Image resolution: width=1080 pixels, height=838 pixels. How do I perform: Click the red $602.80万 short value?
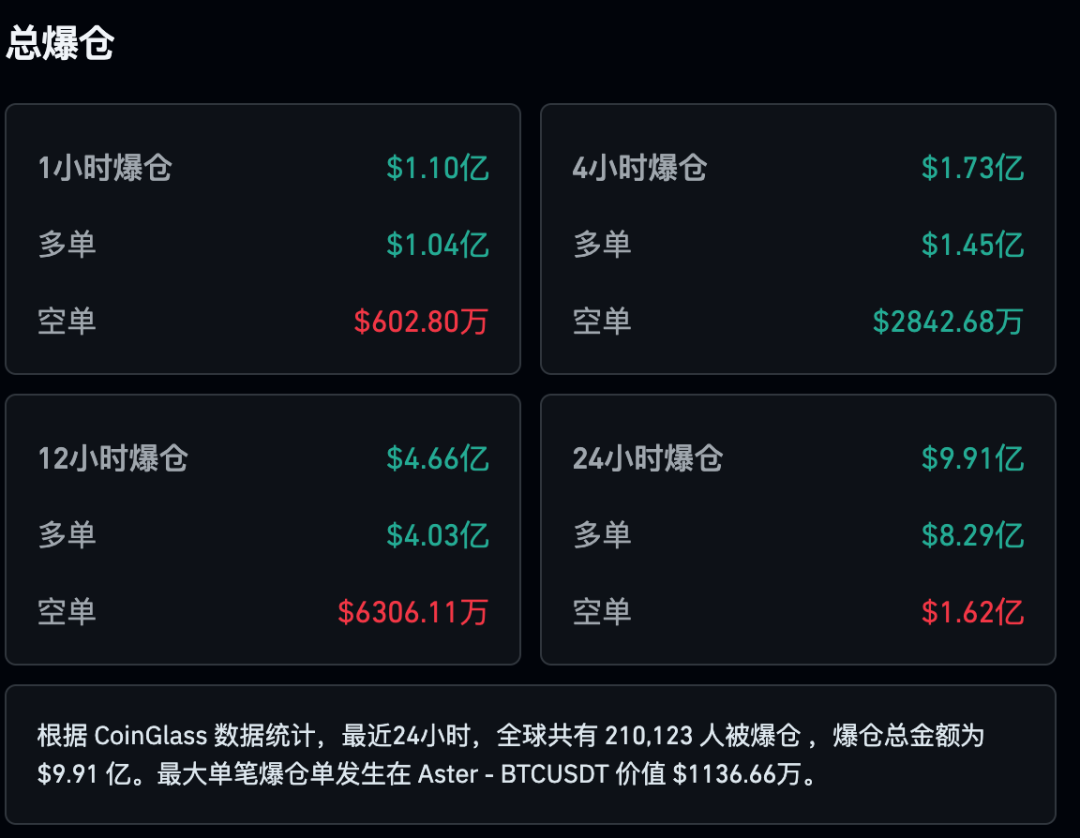(421, 322)
